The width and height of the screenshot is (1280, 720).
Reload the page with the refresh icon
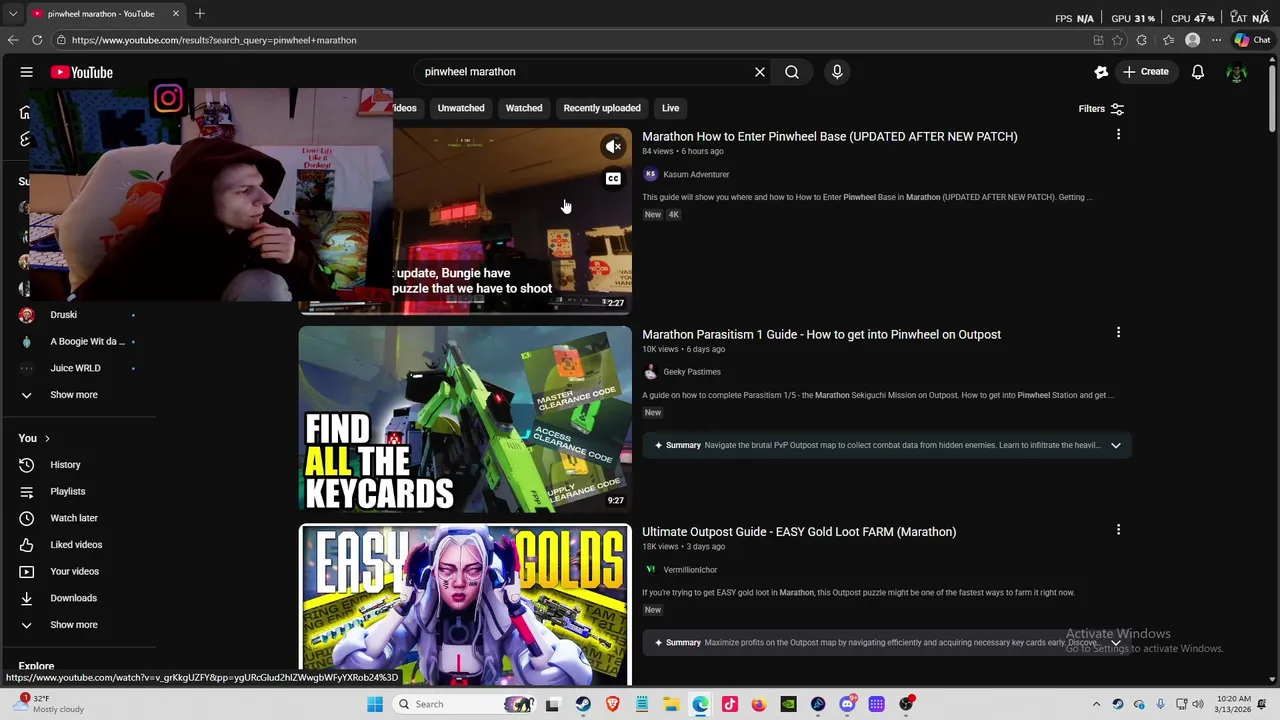pos(37,40)
